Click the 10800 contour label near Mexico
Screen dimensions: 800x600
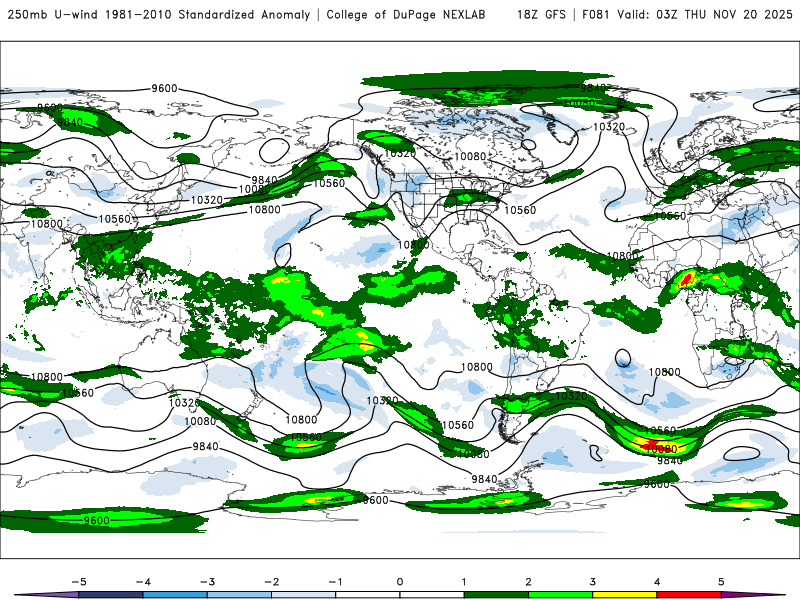[413, 245]
